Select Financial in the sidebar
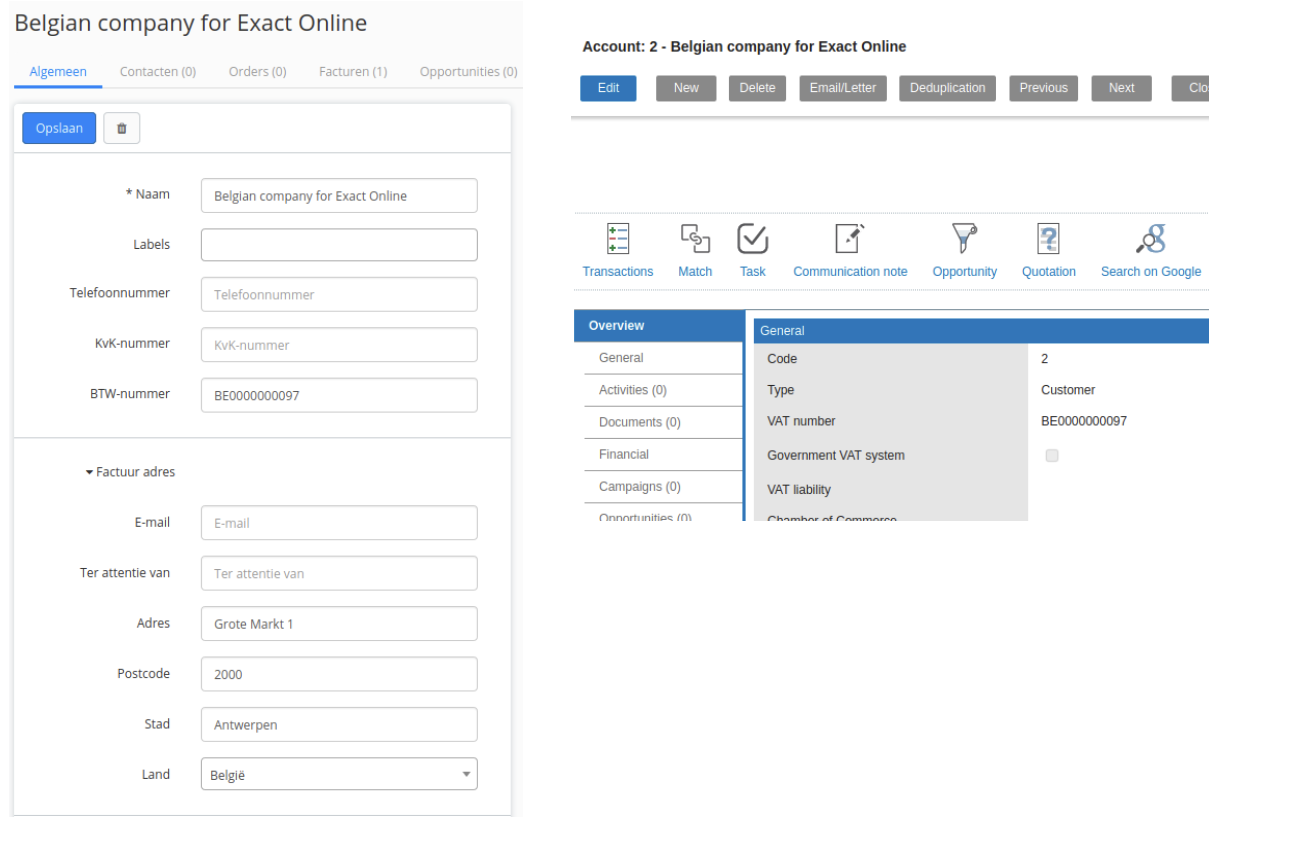1308x842 pixels. tap(663, 454)
